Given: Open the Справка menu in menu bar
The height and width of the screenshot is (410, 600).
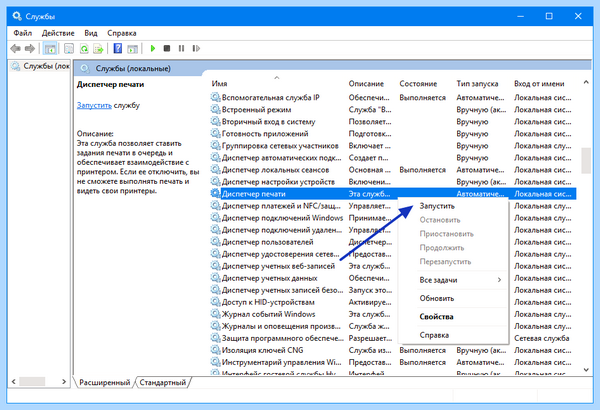Looking at the screenshot, I should click(122, 33).
